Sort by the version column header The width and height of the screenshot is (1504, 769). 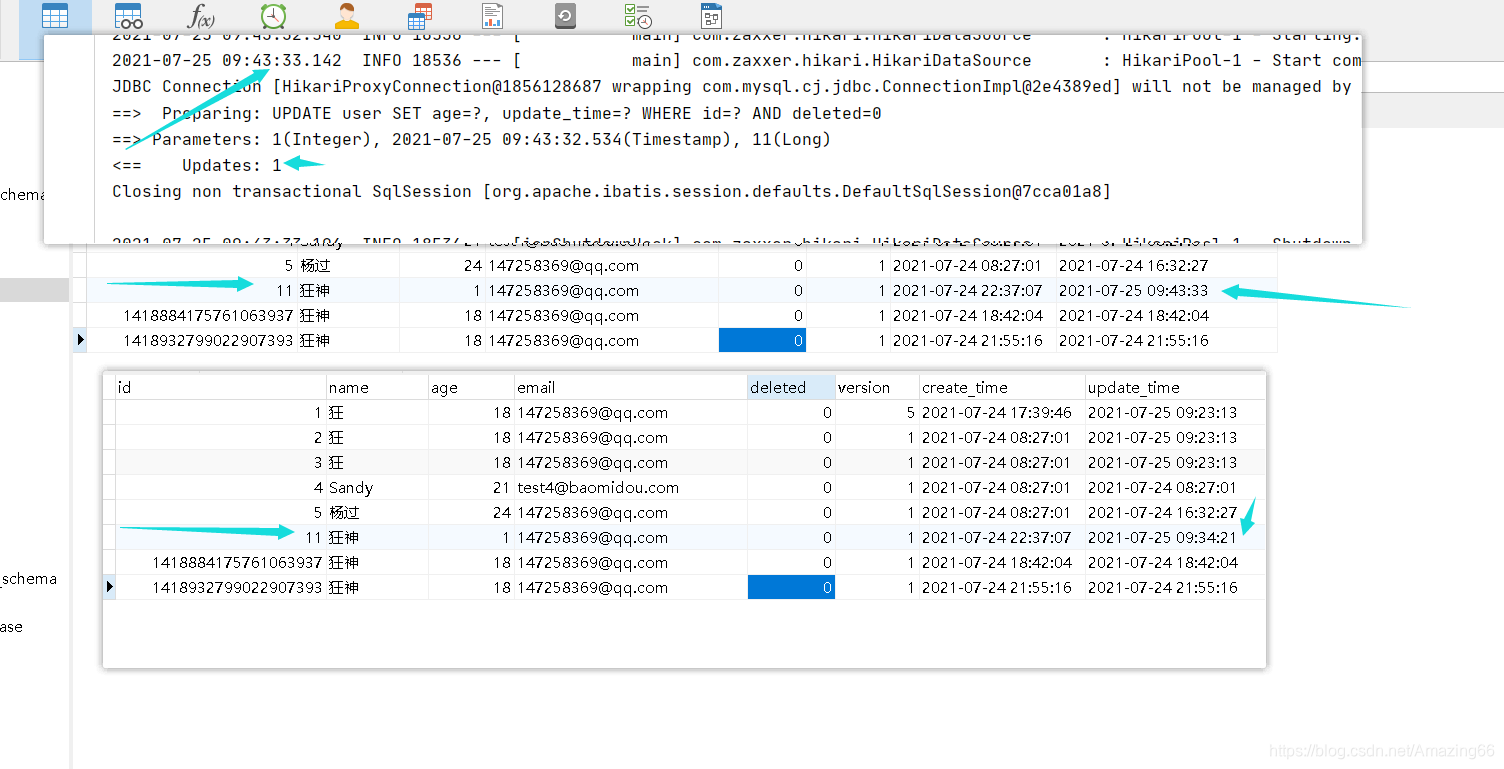click(877, 387)
